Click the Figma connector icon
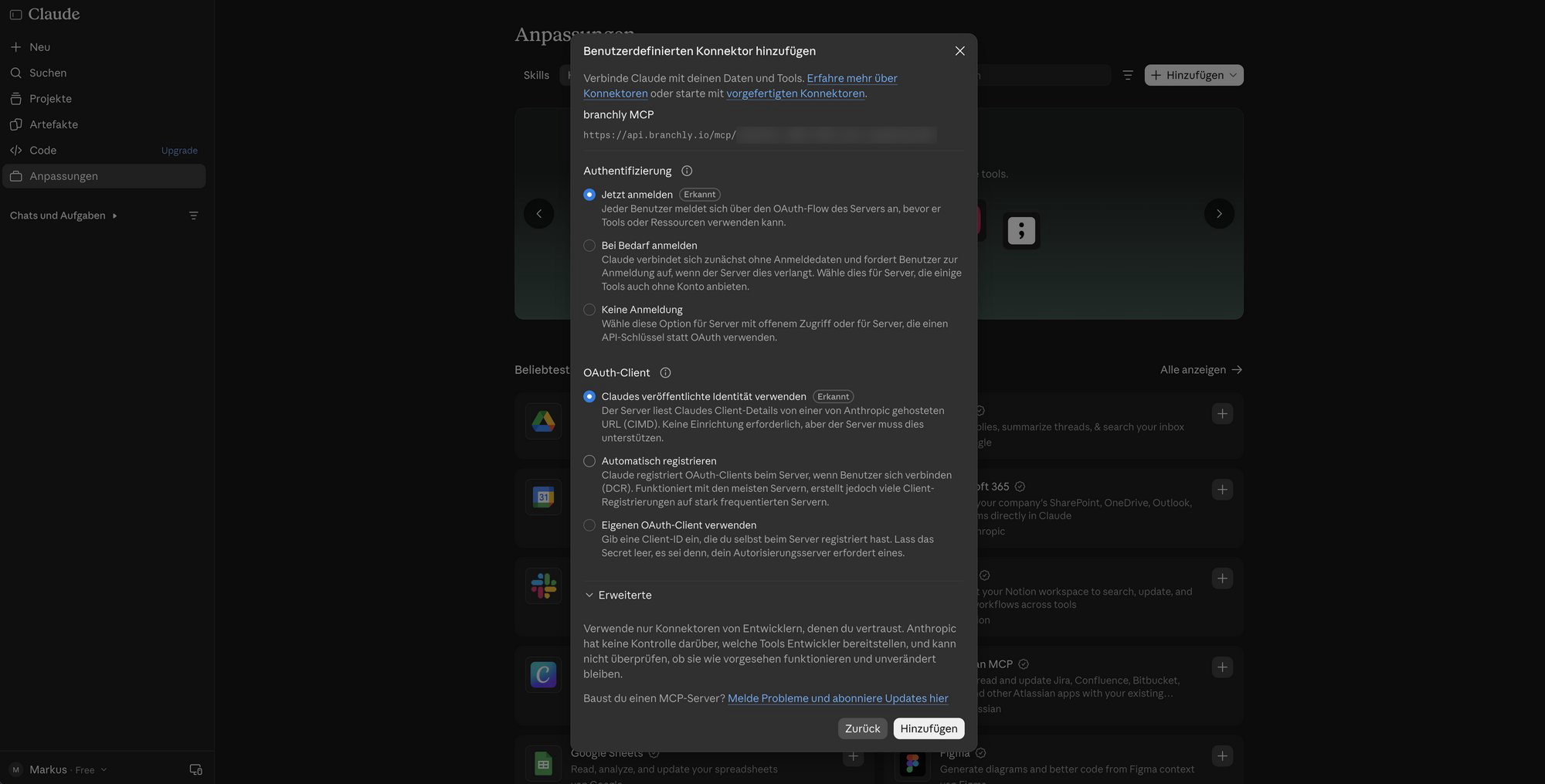 pos(912,764)
